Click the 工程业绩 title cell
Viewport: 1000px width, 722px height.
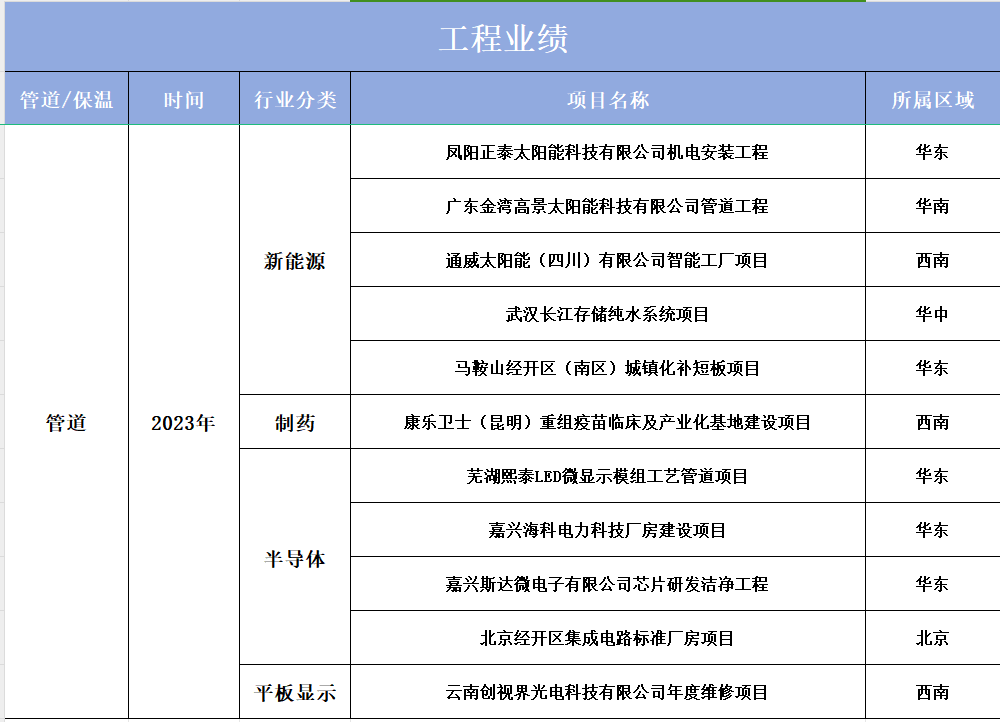coord(503,38)
